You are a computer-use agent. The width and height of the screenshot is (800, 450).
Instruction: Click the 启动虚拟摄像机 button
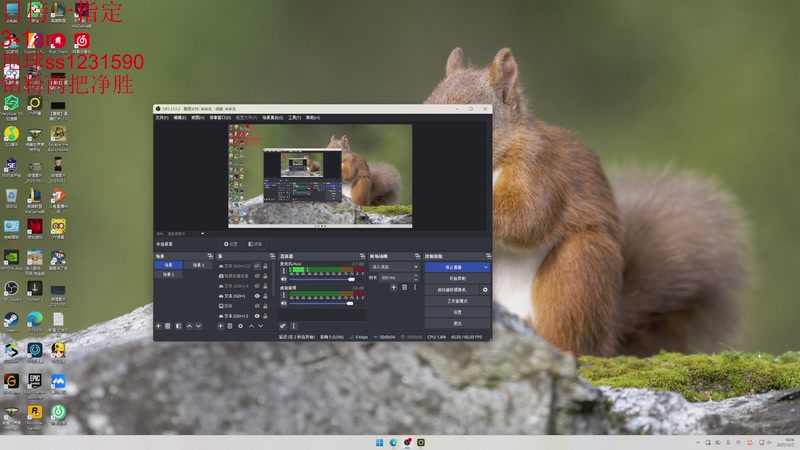pyautogui.click(x=452, y=290)
